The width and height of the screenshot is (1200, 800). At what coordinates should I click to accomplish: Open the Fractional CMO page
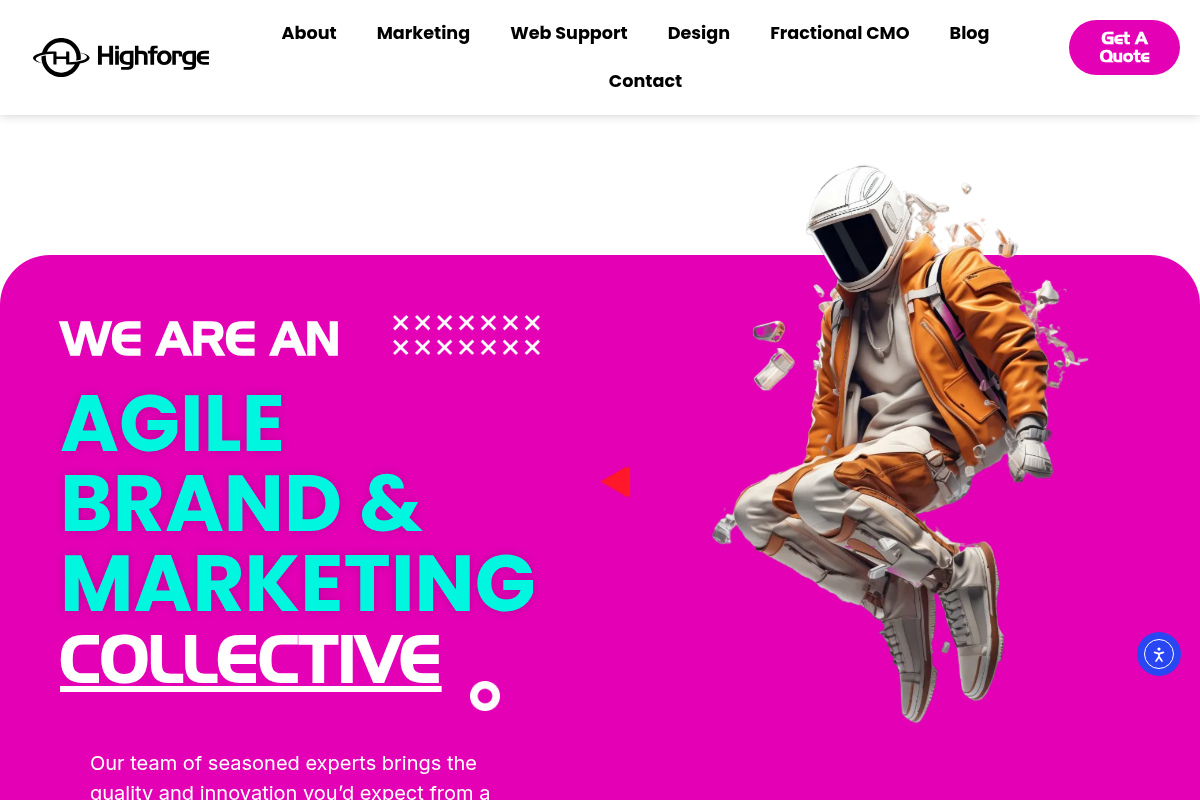click(840, 33)
